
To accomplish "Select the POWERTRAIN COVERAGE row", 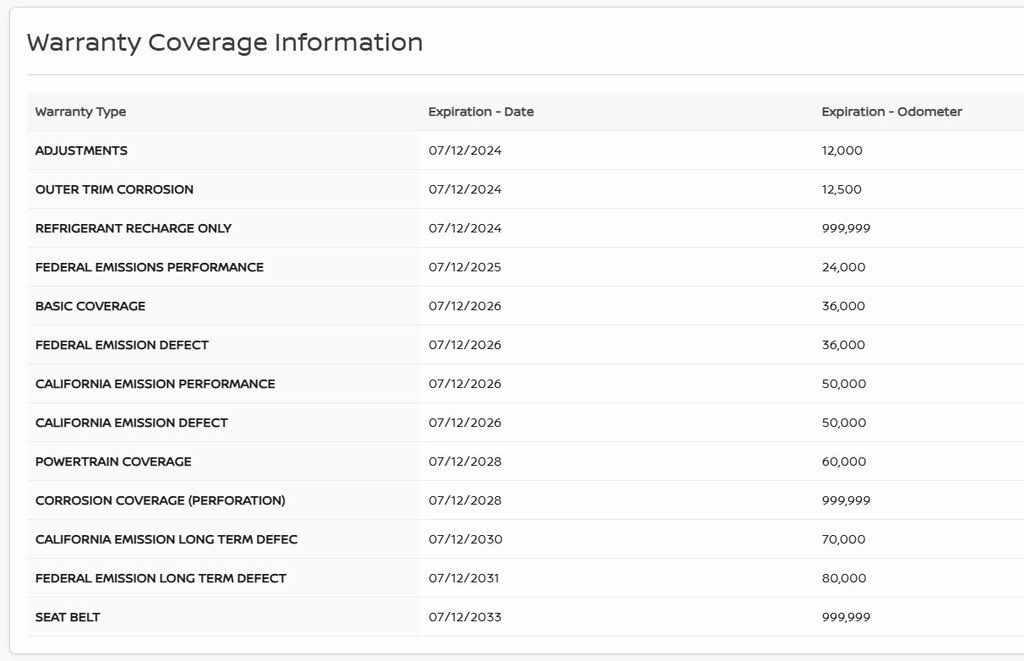I will pyautogui.click(x=113, y=463).
